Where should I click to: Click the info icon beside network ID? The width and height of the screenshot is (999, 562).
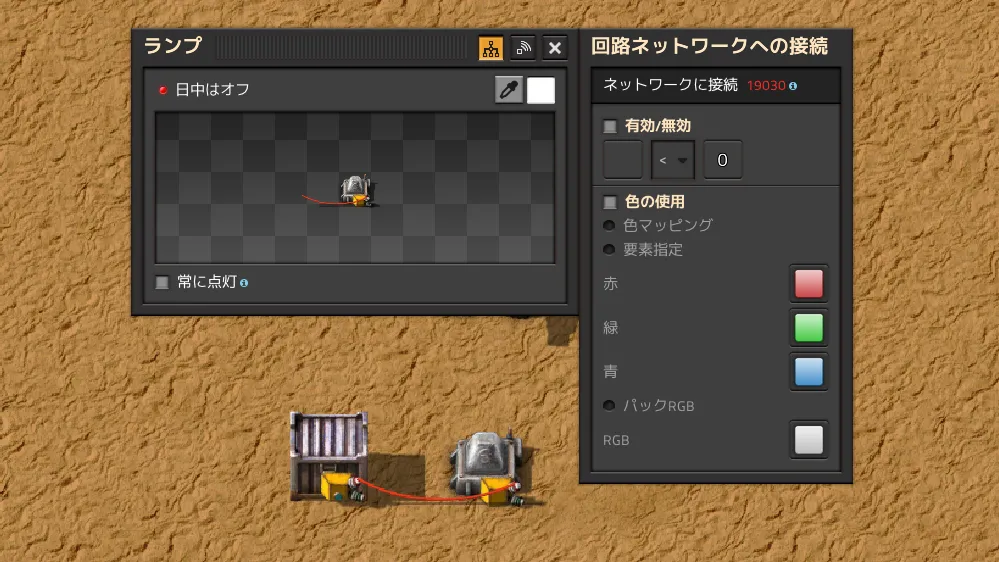pyautogui.click(x=793, y=86)
